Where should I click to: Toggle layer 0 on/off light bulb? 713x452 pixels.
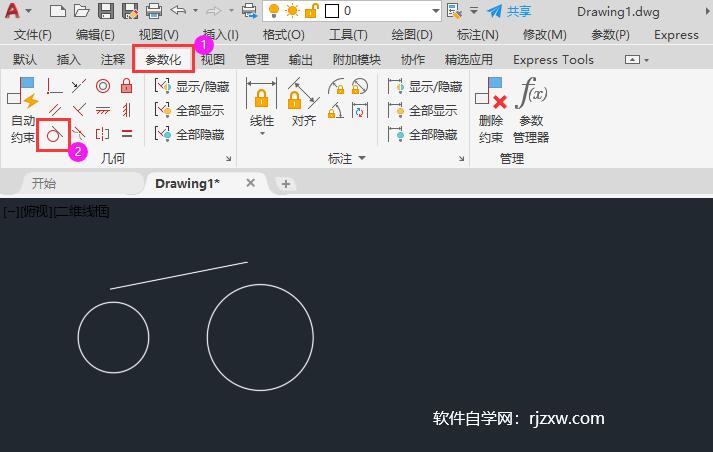[274, 10]
